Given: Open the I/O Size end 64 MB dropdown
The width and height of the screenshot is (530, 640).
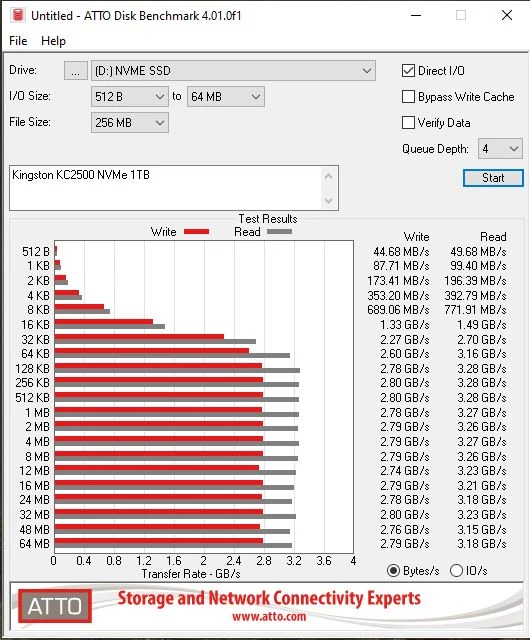Looking at the screenshot, I should (225, 97).
